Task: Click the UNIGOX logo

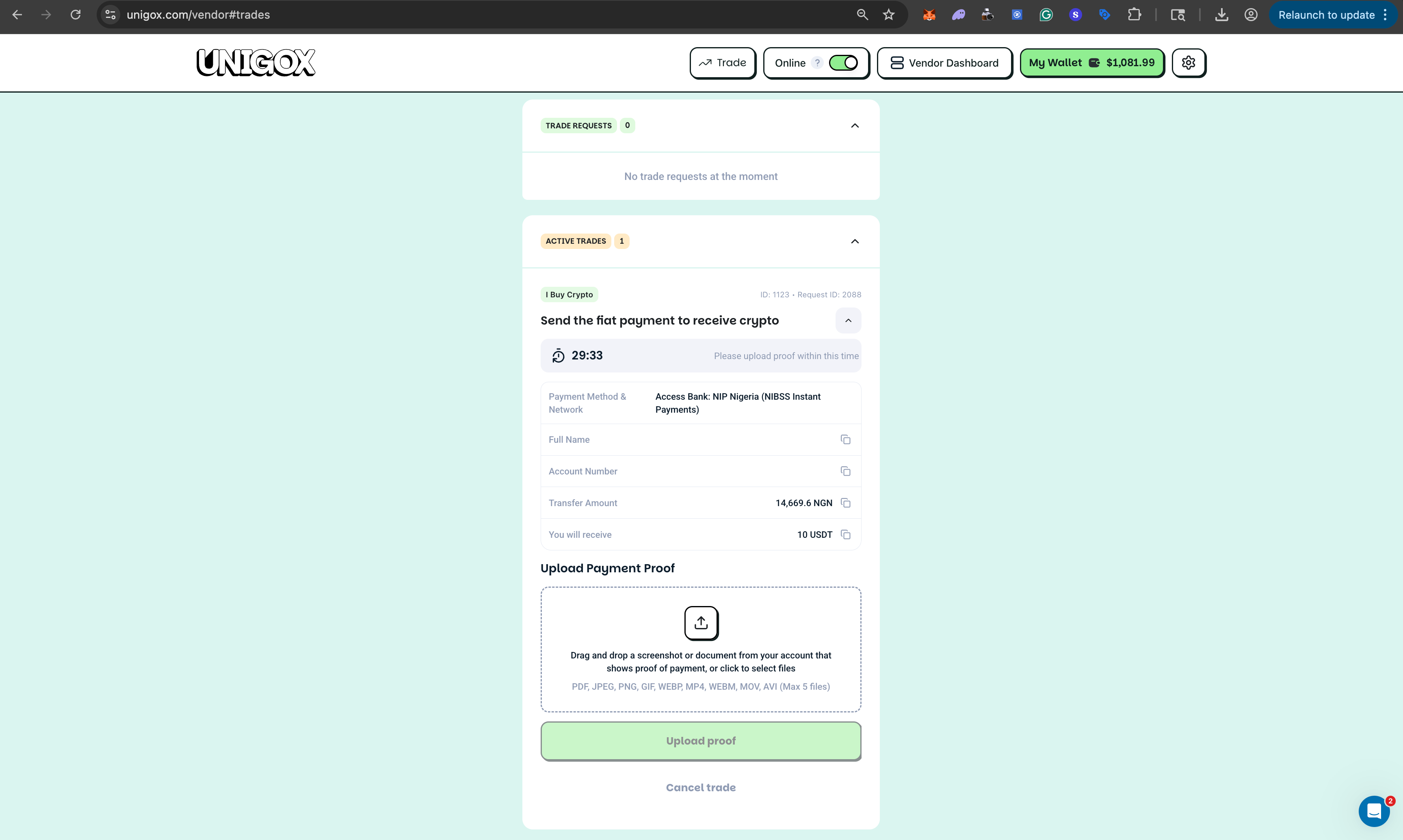Action: pyautogui.click(x=256, y=62)
